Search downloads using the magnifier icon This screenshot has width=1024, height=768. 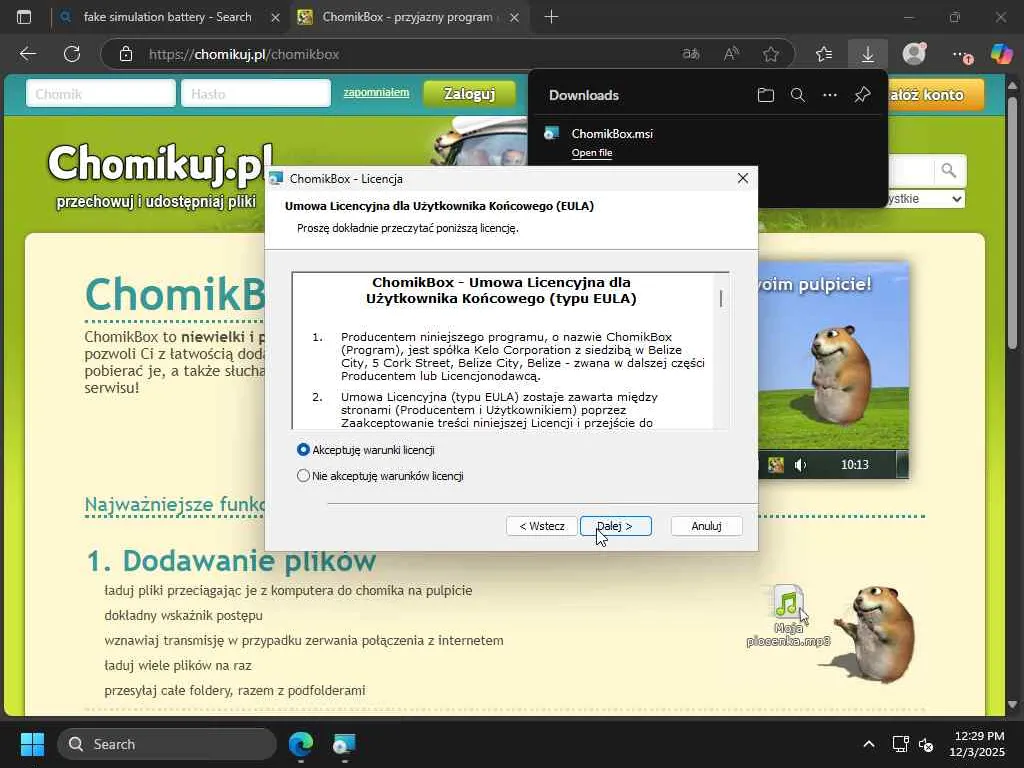click(x=797, y=95)
